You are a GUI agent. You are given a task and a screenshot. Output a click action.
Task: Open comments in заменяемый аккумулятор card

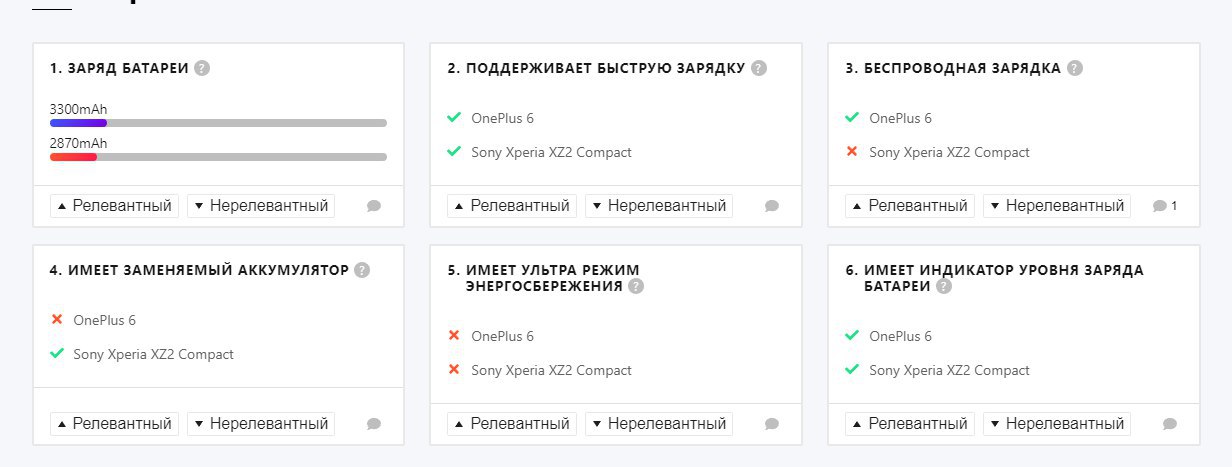[x=374, y=424]
